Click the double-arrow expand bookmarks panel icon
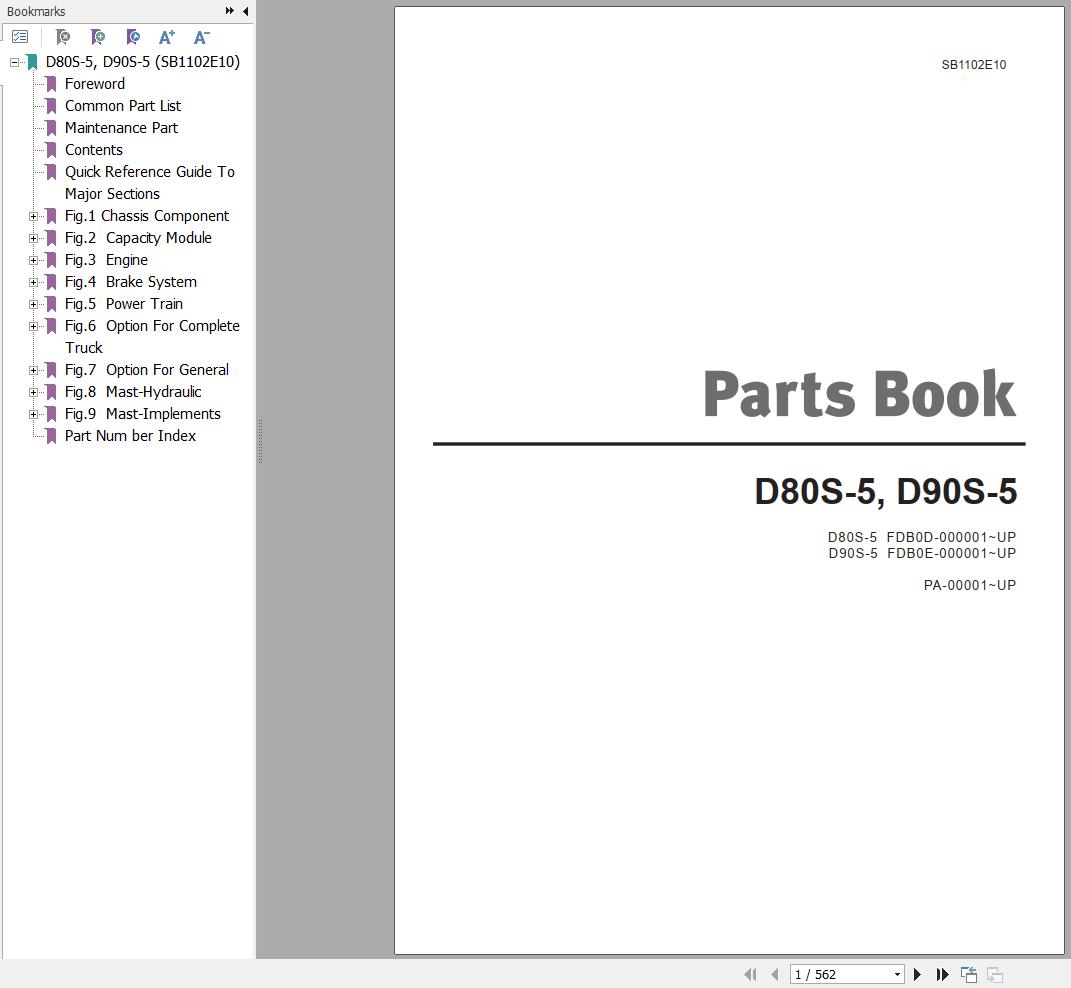Viewport: 1071px width, 988px height. [x=230, y=11]
